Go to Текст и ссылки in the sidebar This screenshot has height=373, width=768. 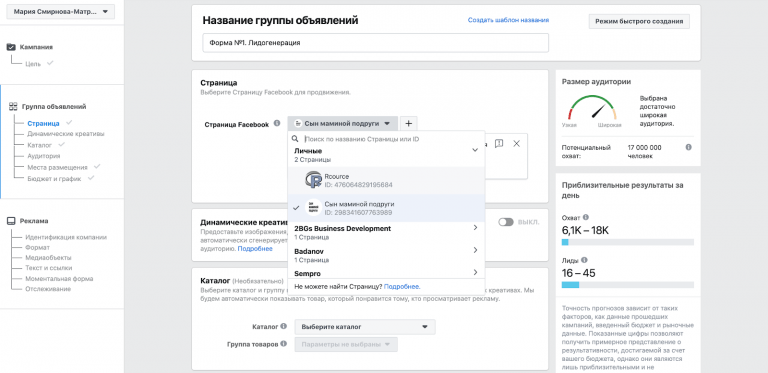click(x=48, y=268)
